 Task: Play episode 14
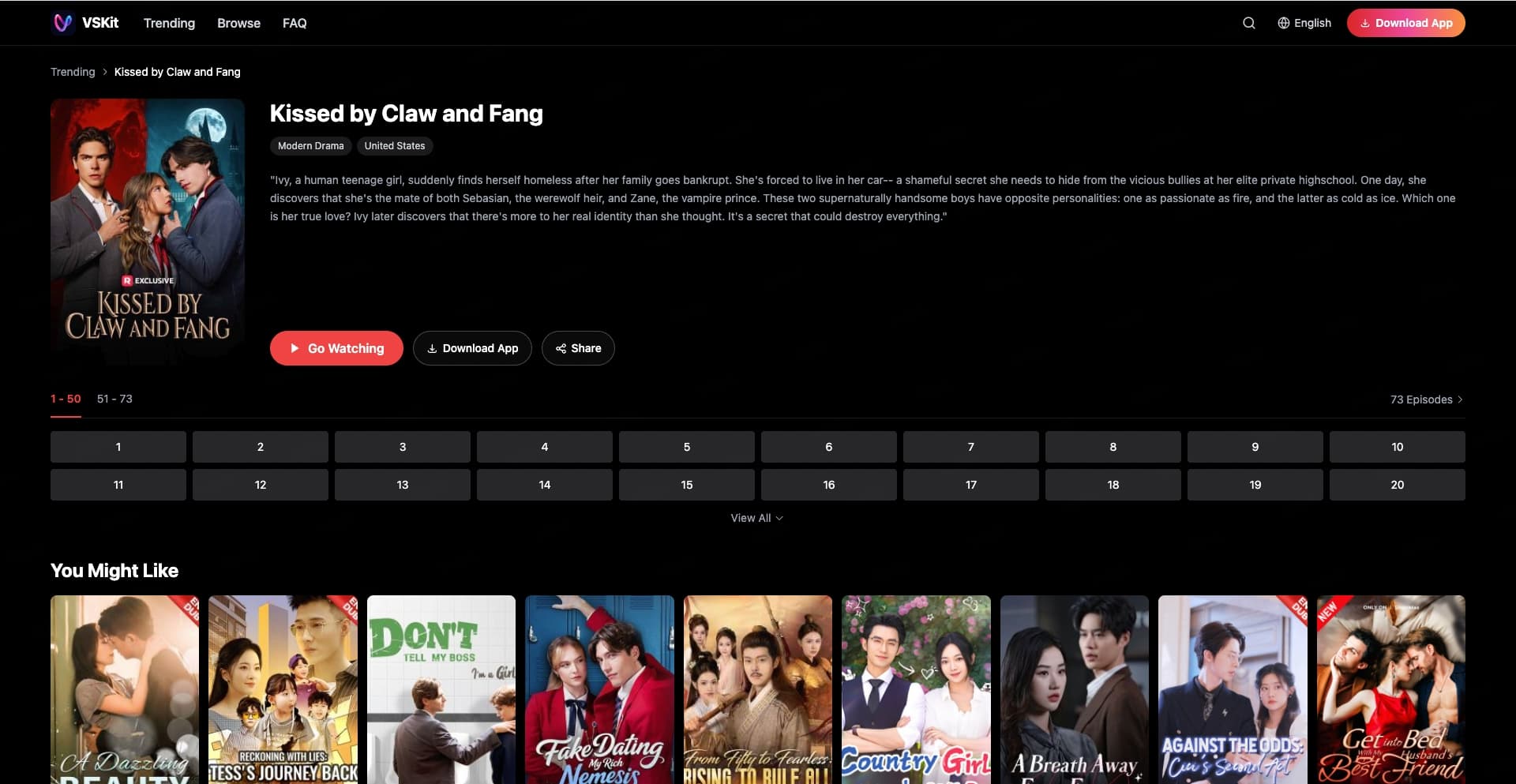point(545,485)
